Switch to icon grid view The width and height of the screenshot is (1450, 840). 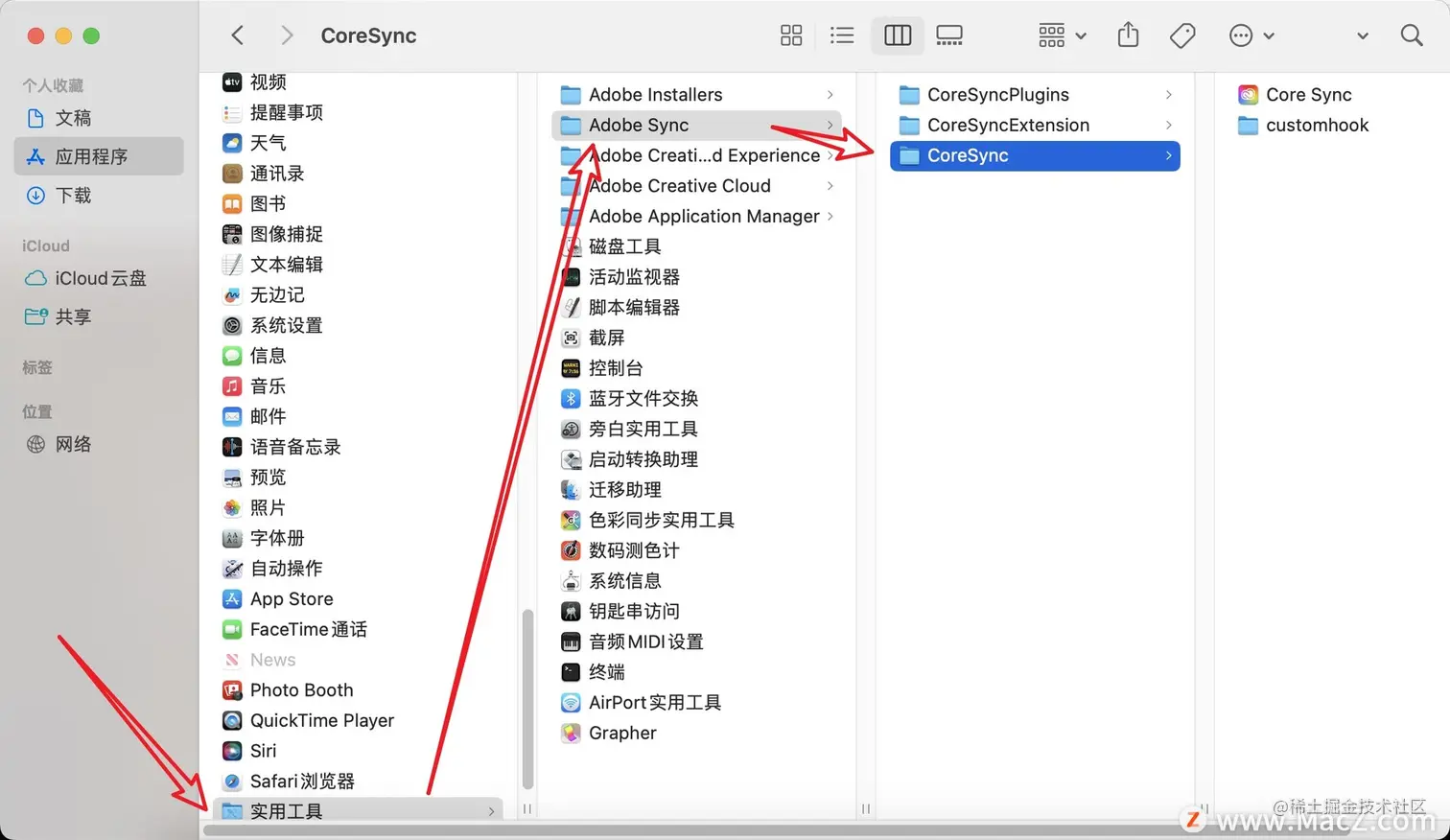click(x=791, y=35)
